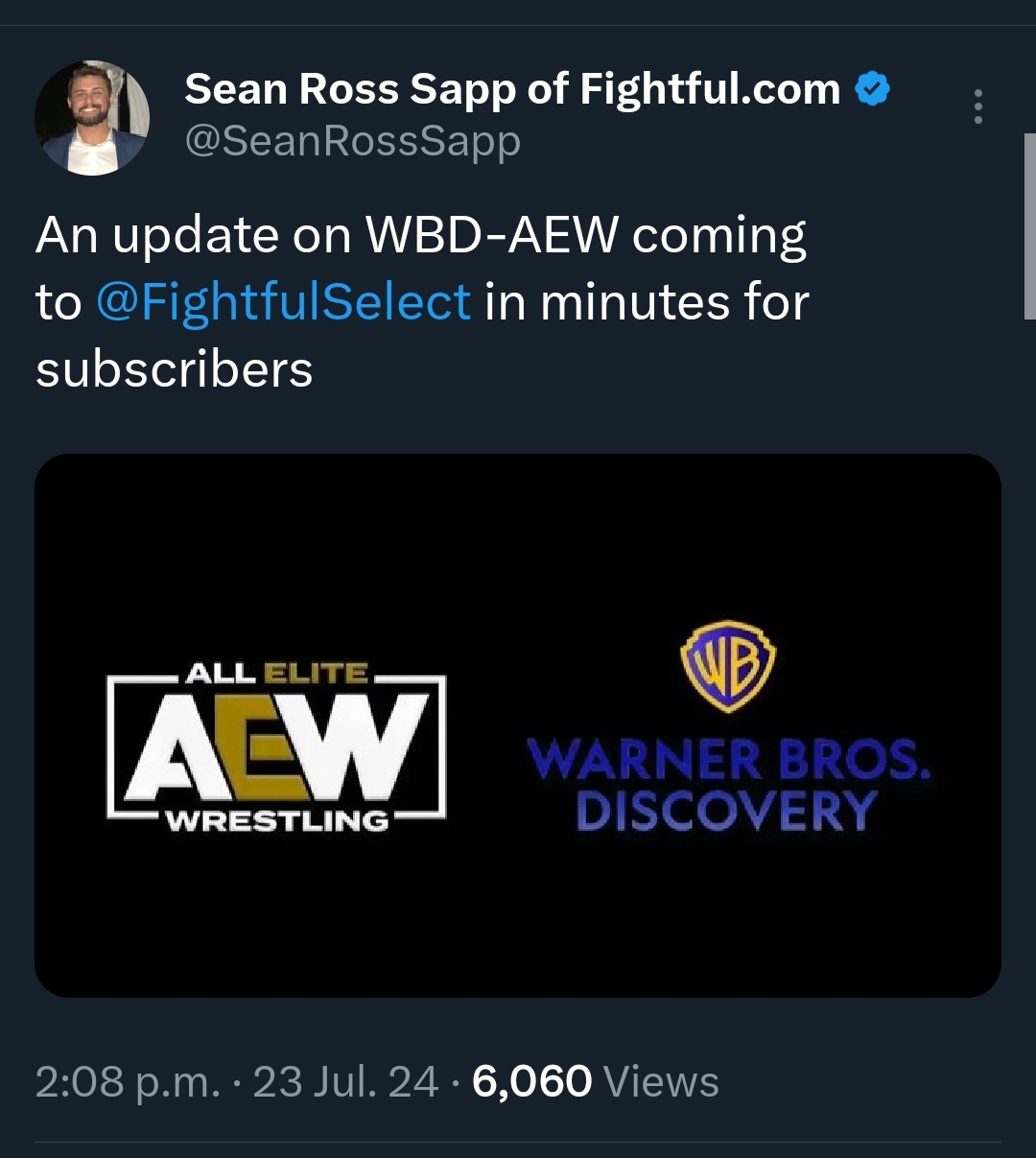Click the 23 Jul. 24 date

pos(345,1082)
